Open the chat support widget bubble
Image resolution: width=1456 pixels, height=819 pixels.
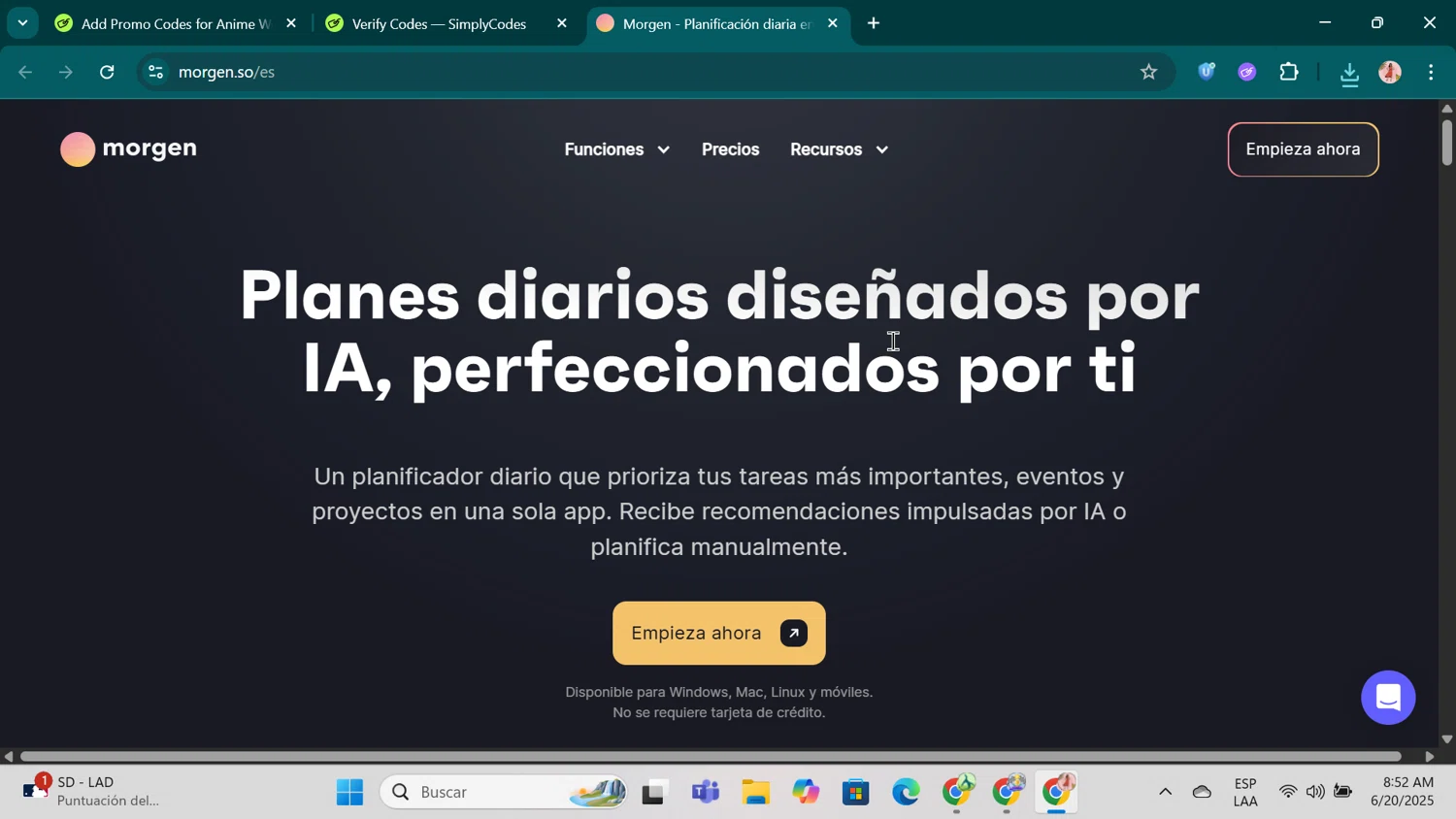point(1388,697)
